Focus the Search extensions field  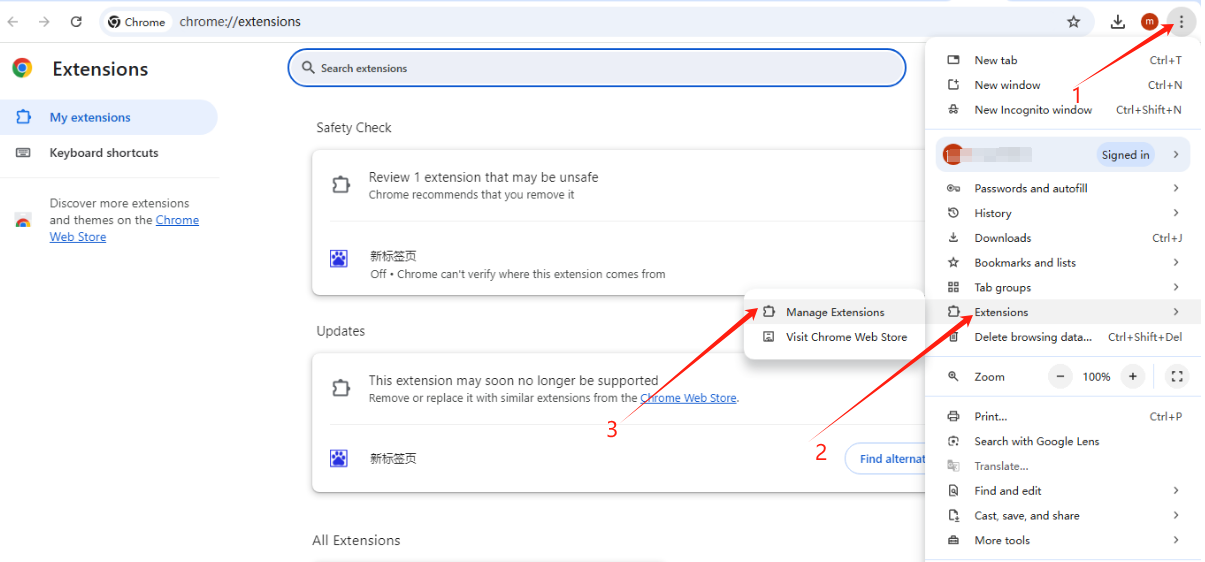tap(597, 68)
